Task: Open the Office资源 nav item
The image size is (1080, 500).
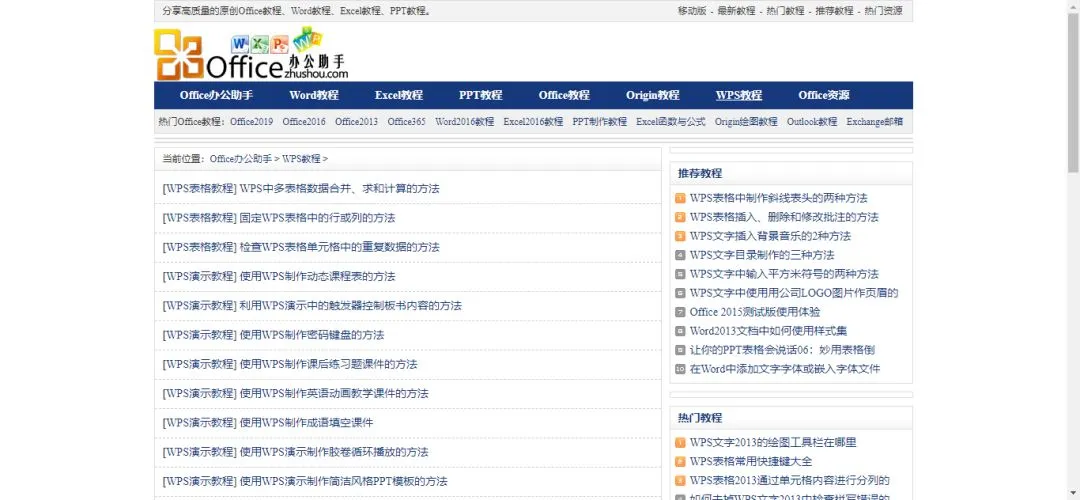Action: [x=824, y=96]
